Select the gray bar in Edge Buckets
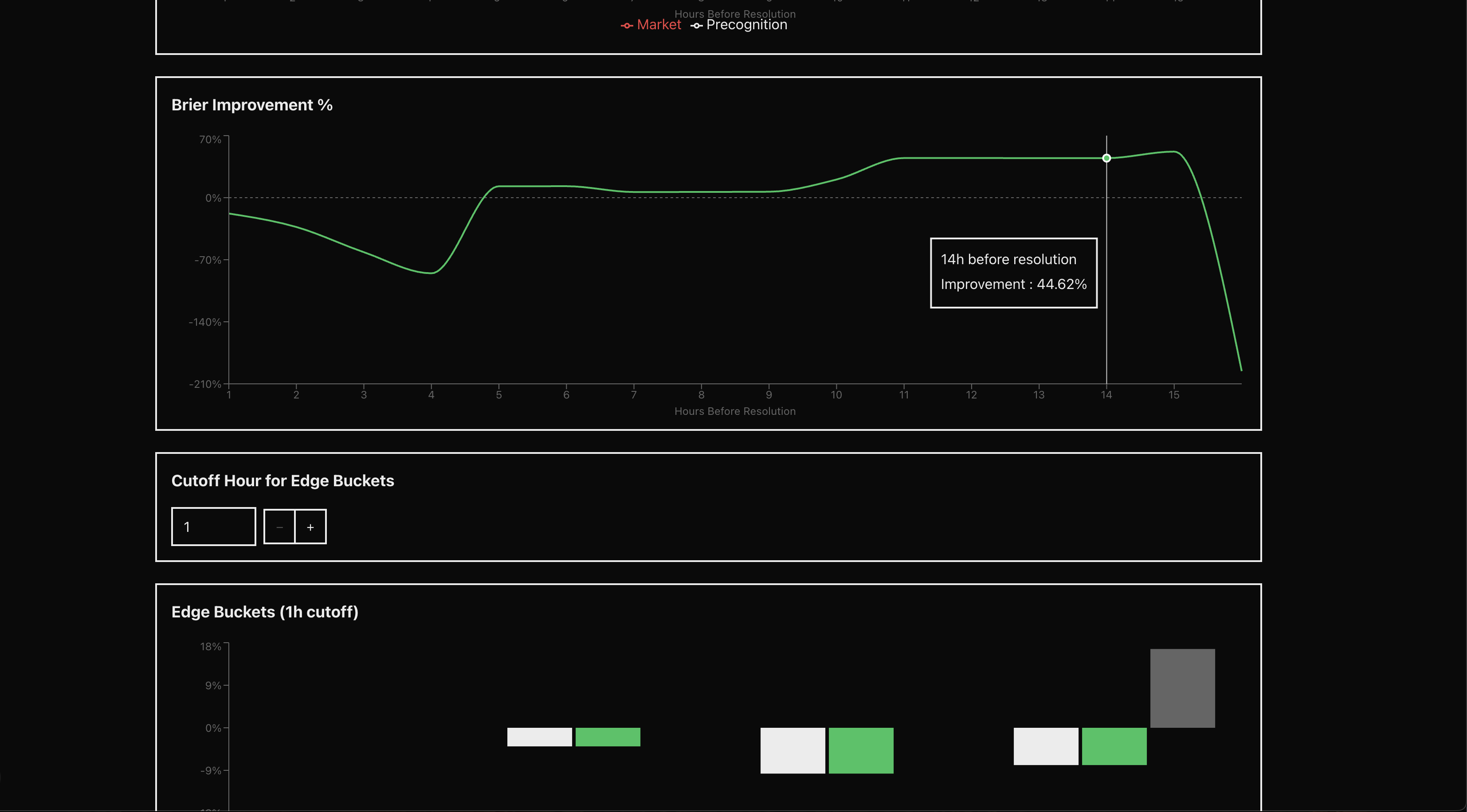Viewport: 1467px width, 812px height. (x=1182, y=688)
